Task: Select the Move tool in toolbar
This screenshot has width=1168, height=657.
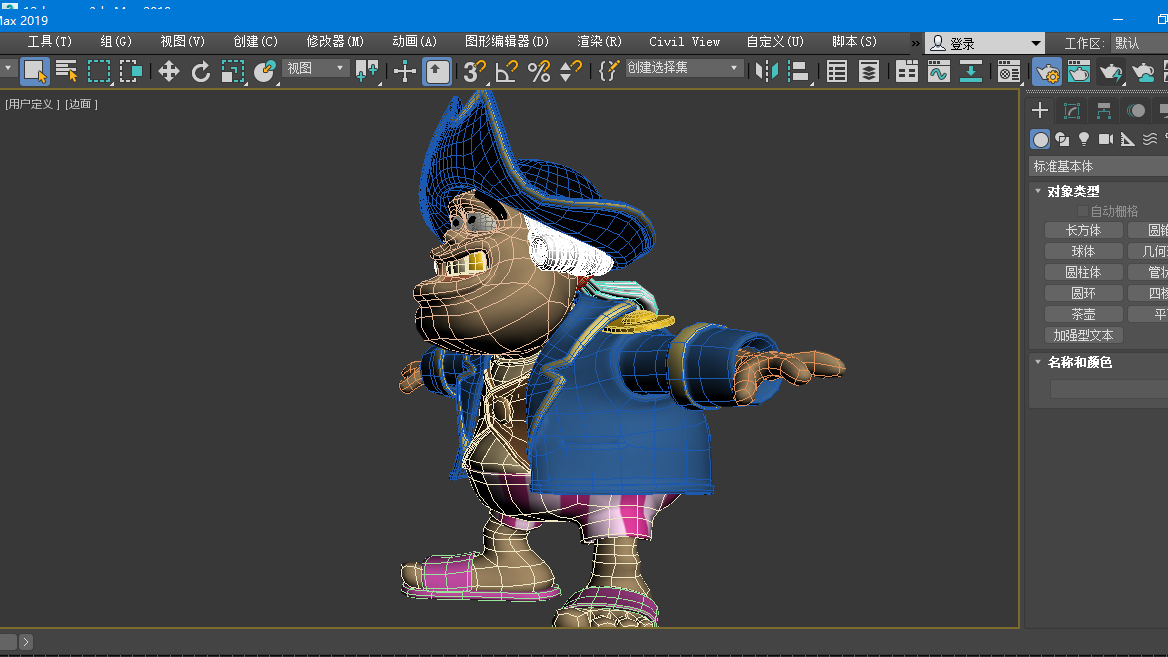Action: click(x=169, y=71)
